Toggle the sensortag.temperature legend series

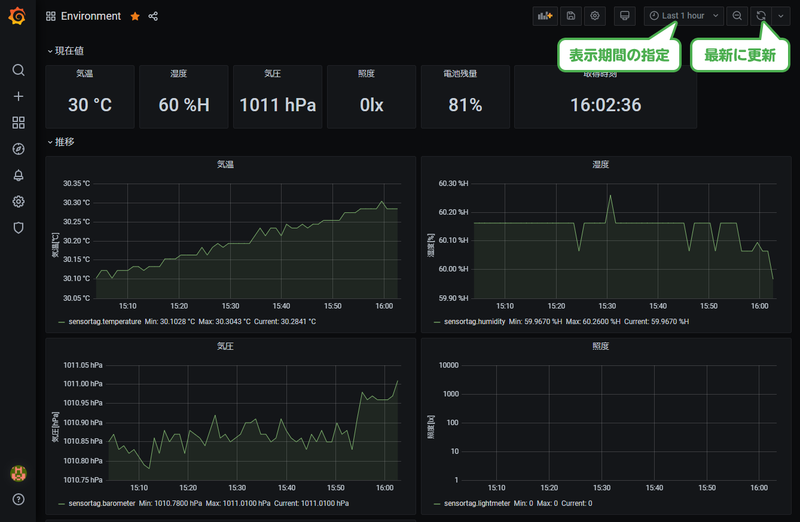click(x=105, y=321)
